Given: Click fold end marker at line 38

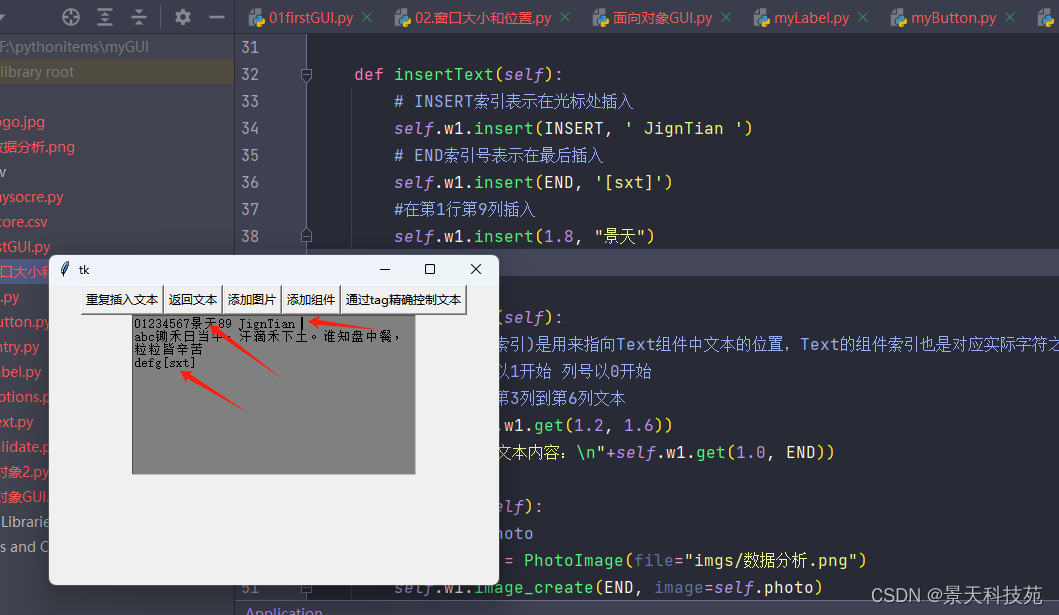Looking at the screenshot, I should pyautogui.click(x=306, y=236).
